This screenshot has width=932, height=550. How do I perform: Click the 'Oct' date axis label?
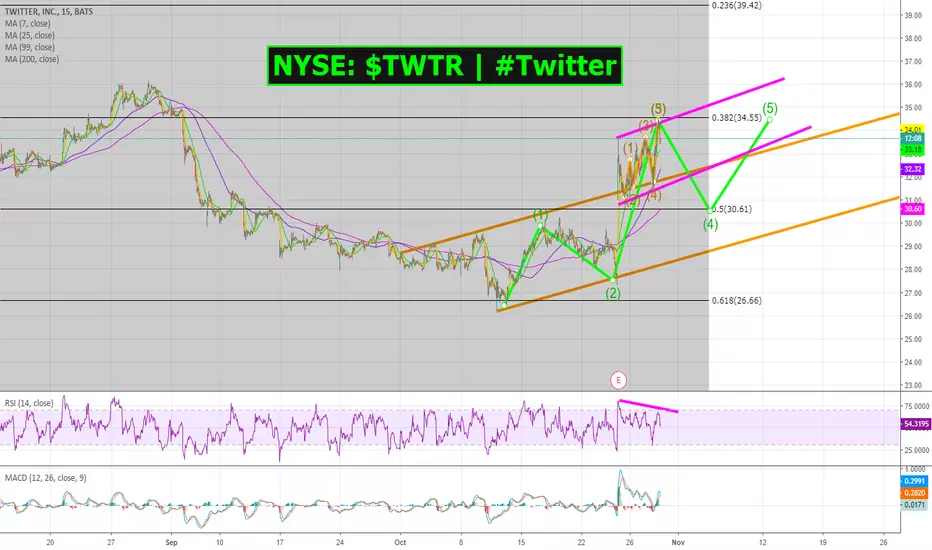point(400,542)
